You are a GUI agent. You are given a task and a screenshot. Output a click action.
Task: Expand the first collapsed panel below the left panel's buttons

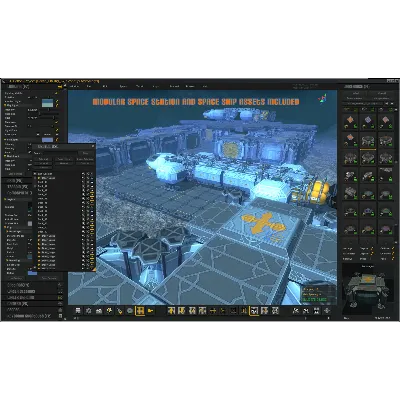32,285
